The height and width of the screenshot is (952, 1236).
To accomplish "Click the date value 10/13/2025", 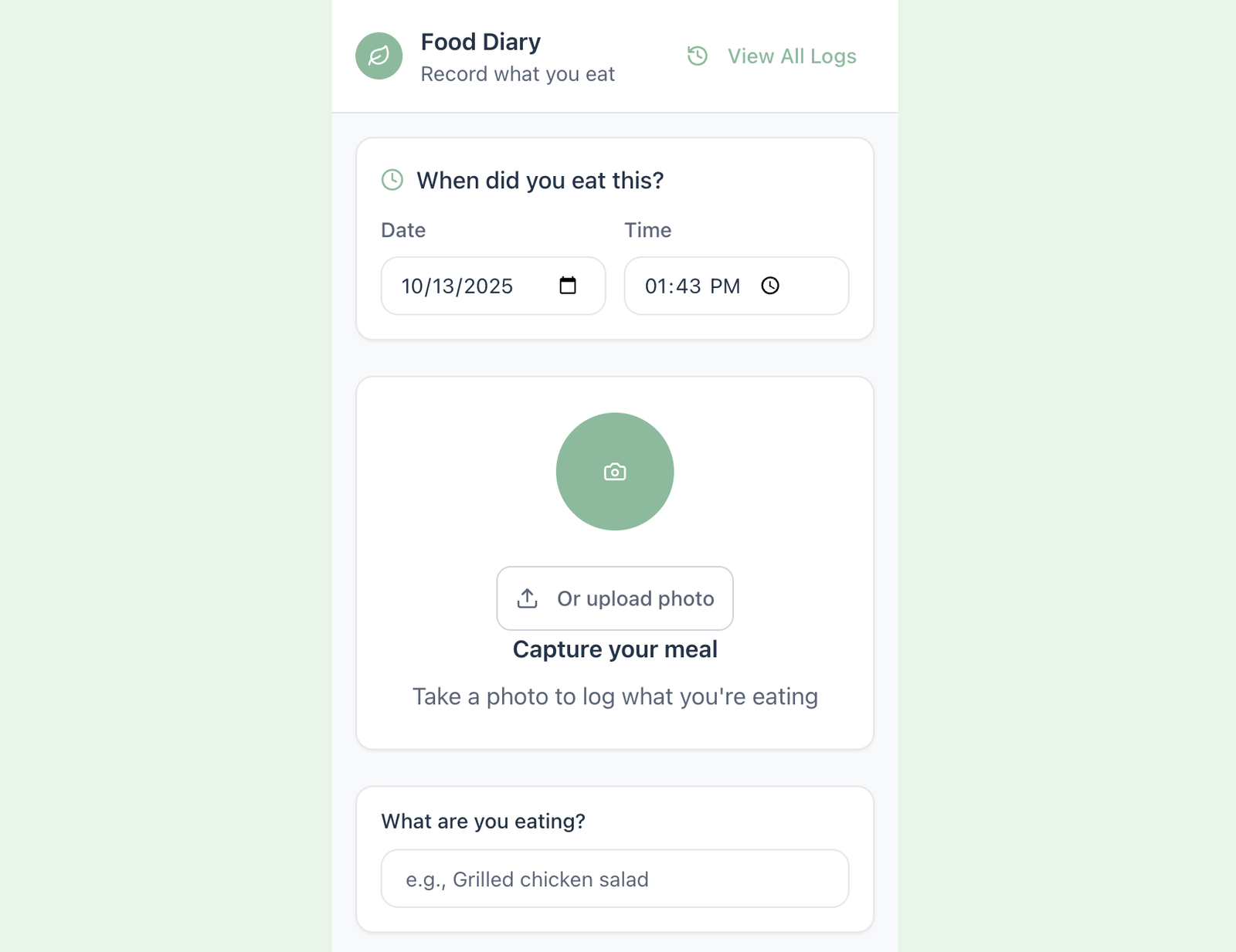I will click(457, 286).
